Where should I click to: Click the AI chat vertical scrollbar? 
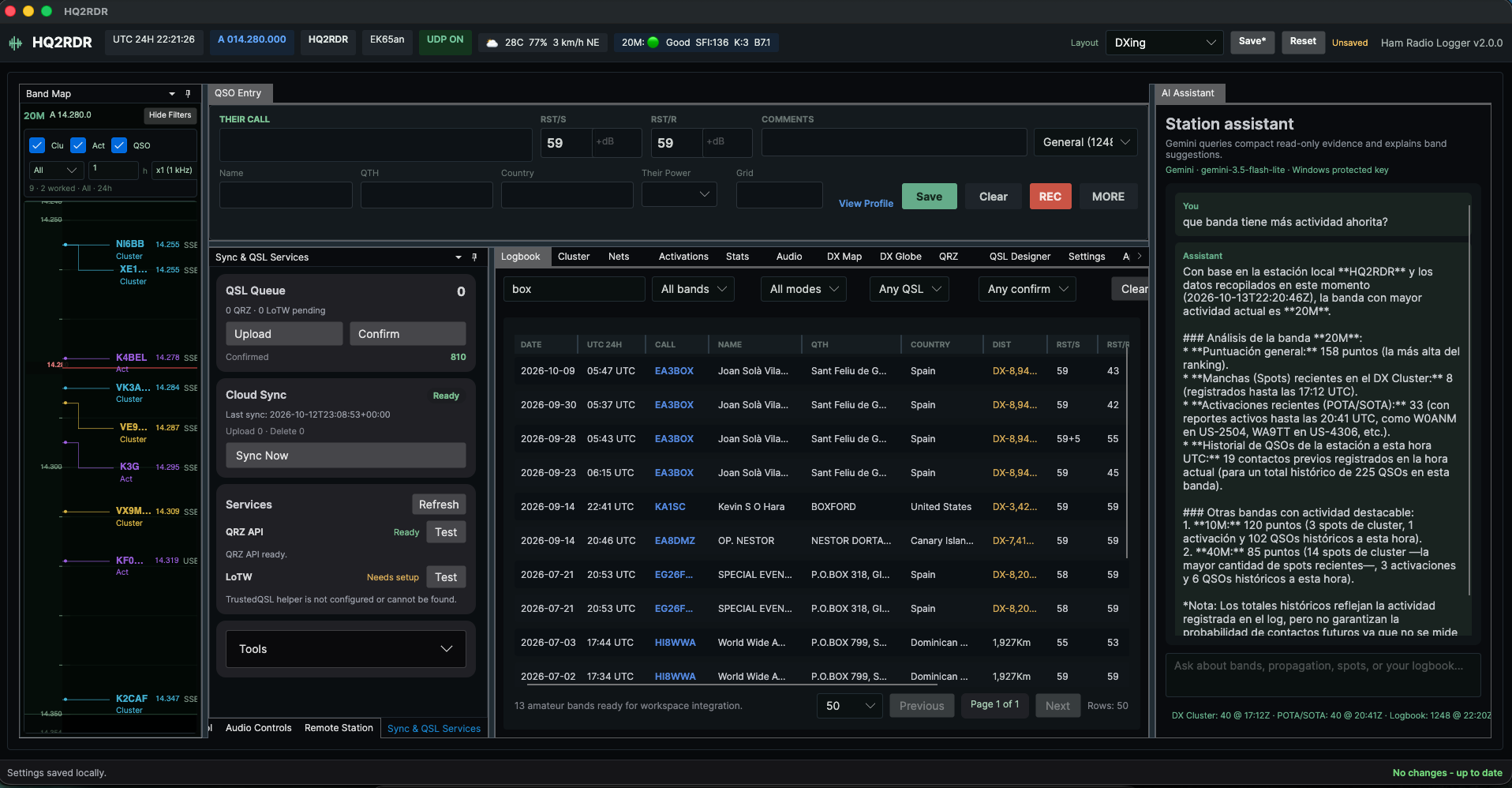coord(1469,400)
